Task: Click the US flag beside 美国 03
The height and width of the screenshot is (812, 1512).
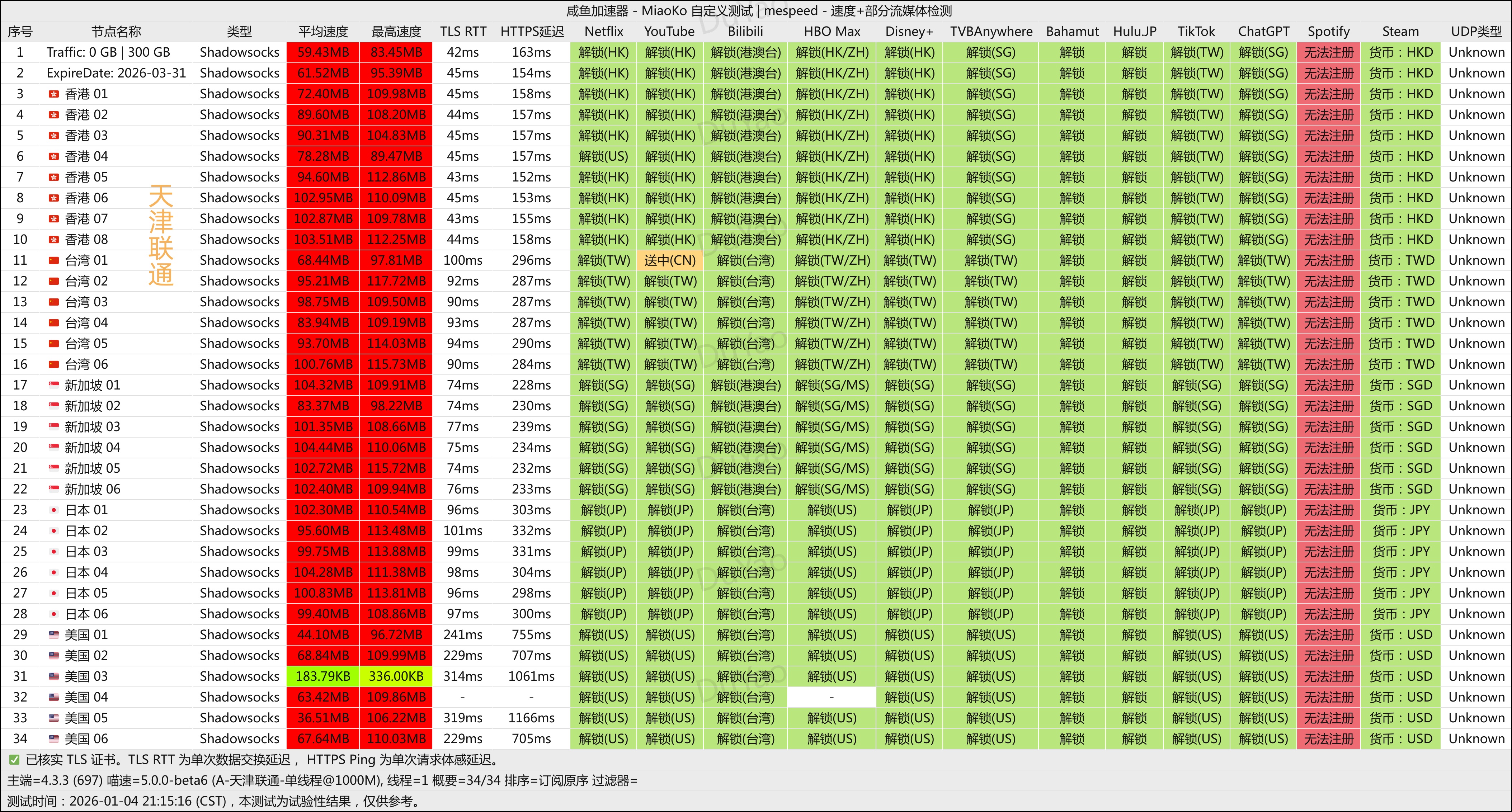Action: 54,676
